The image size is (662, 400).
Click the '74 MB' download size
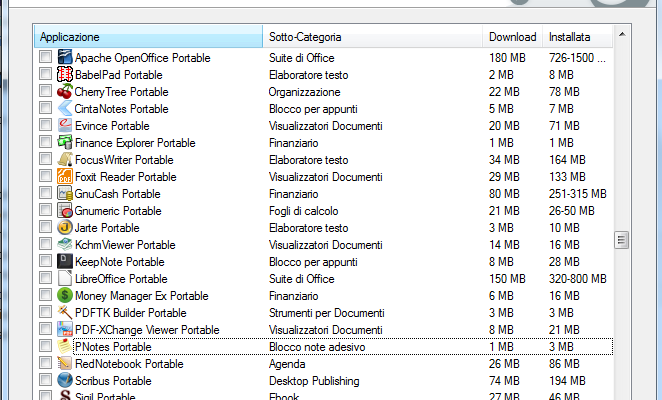coord(504,381)
